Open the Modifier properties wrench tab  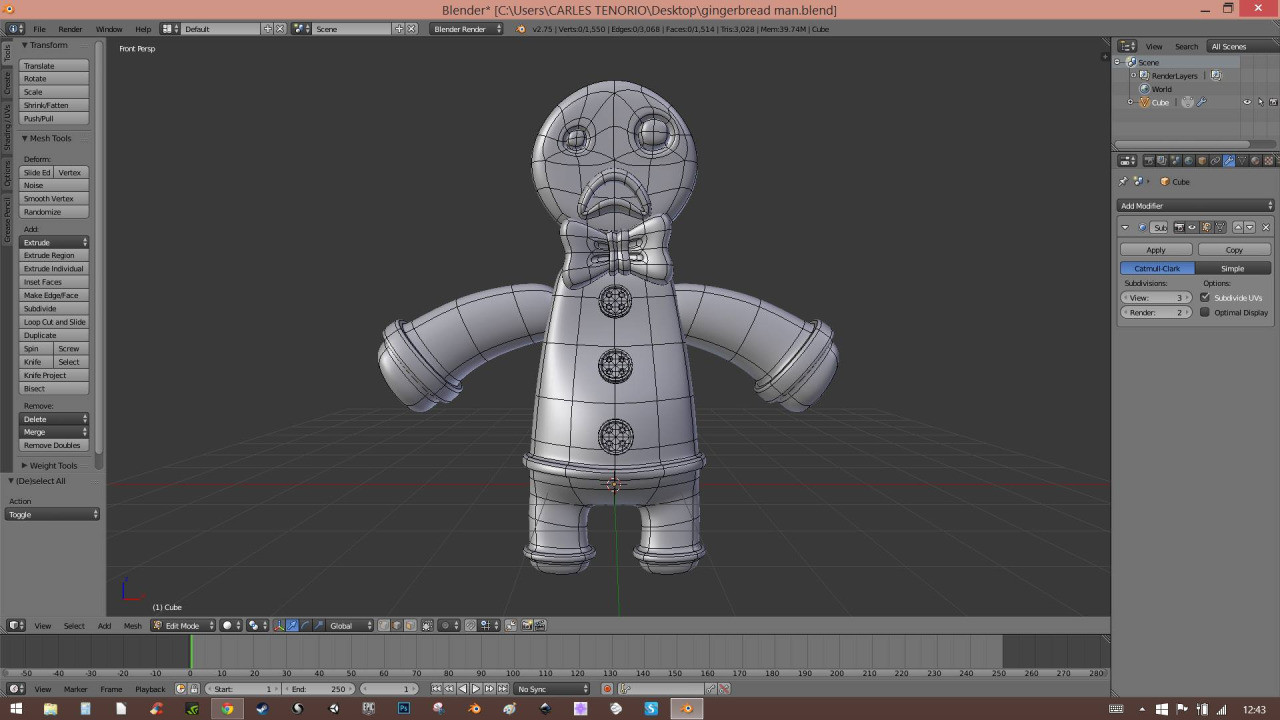(x=1228, y=161)
